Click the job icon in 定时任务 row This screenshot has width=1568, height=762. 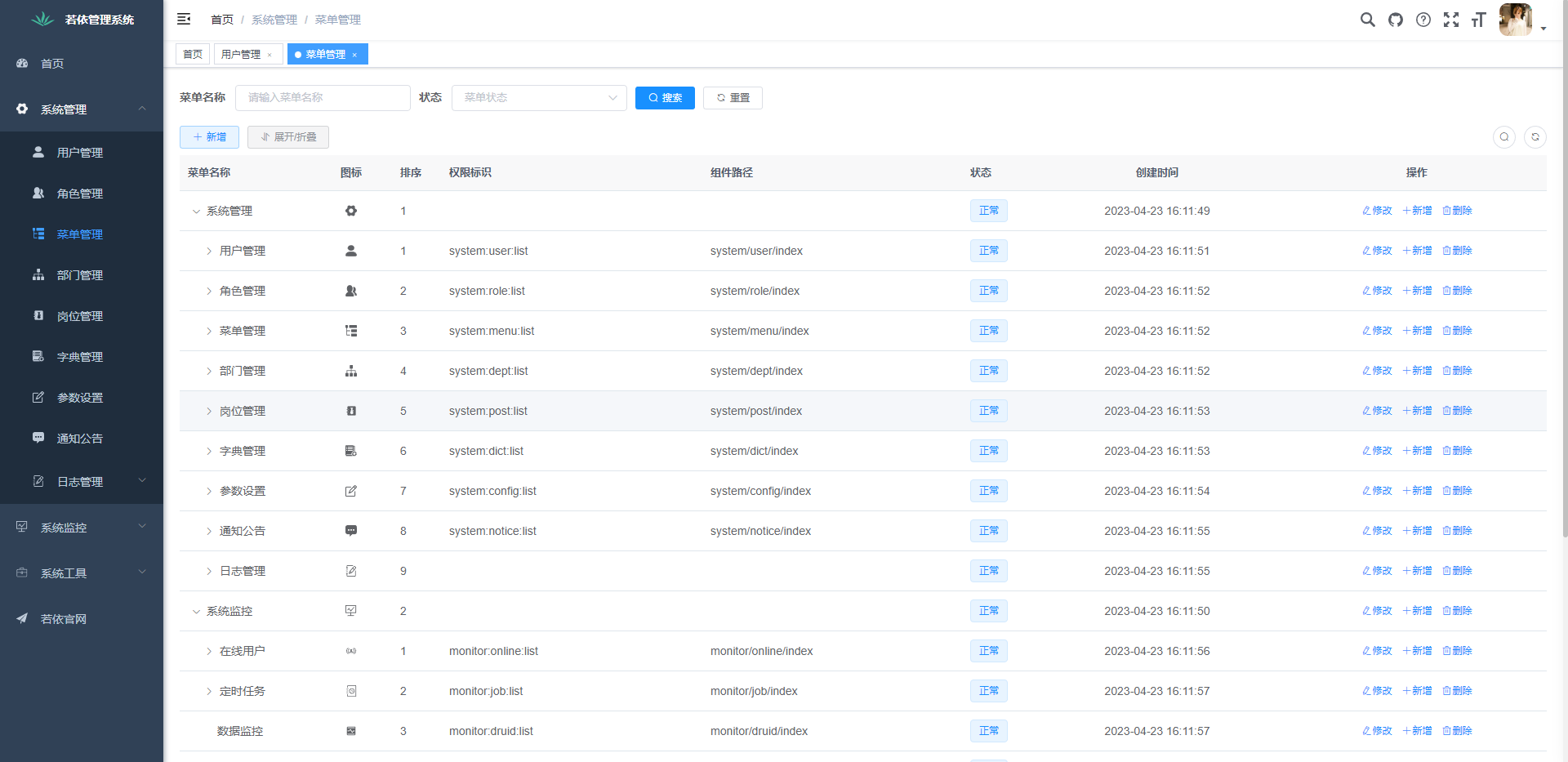(351, 691)
